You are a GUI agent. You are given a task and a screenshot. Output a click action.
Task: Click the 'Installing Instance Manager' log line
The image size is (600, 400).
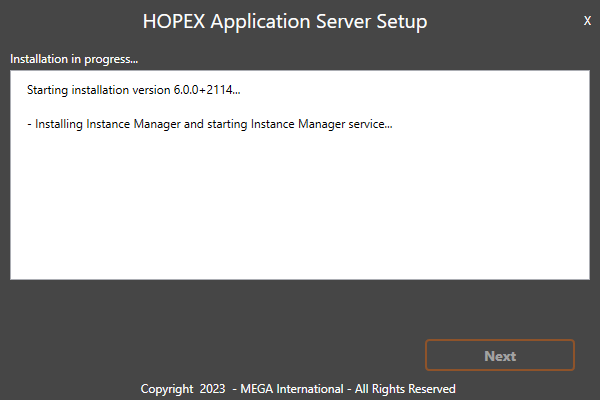pyautogui.click(x=210, y=125)
